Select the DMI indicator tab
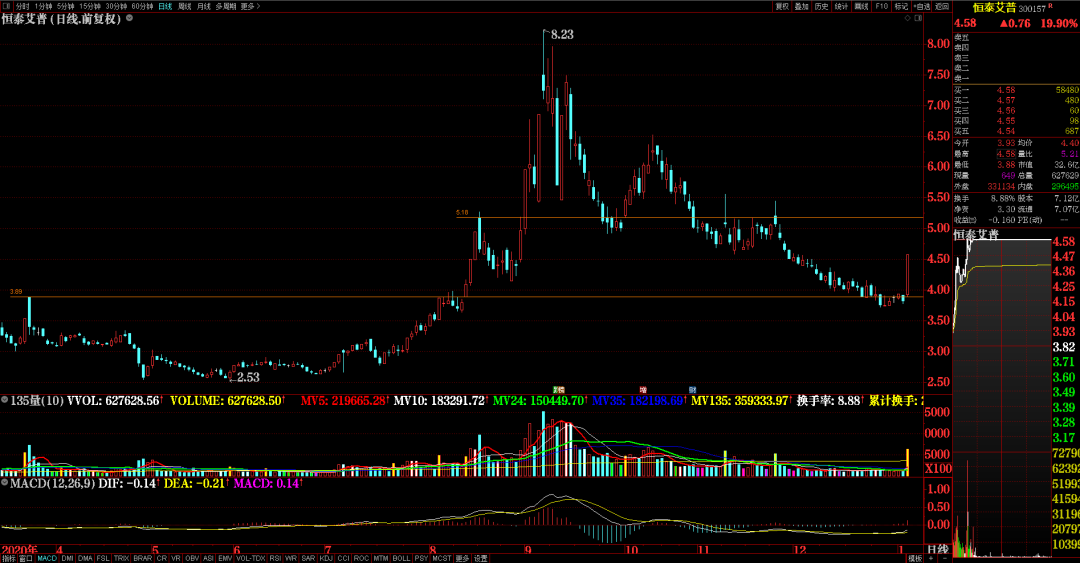The height and width of the screenshot is (563, 1080). pyautogui.click(x=68, y=558)
